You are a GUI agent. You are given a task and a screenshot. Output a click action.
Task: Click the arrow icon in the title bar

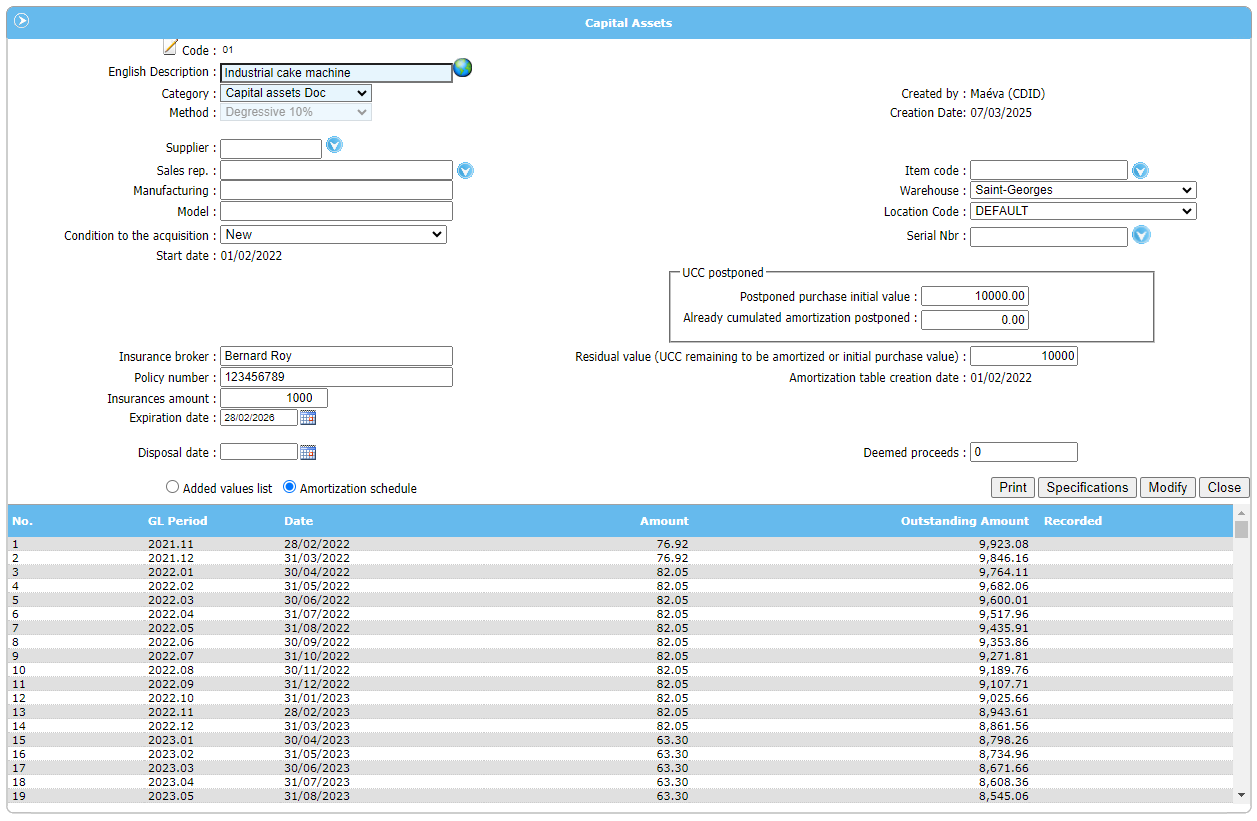click(x=21, y=21)
